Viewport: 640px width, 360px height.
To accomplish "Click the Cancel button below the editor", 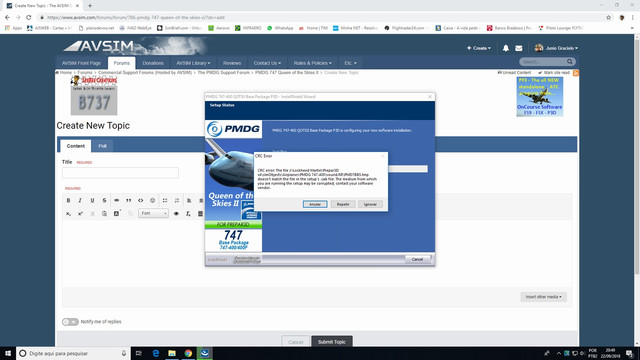I will (296, 342).
